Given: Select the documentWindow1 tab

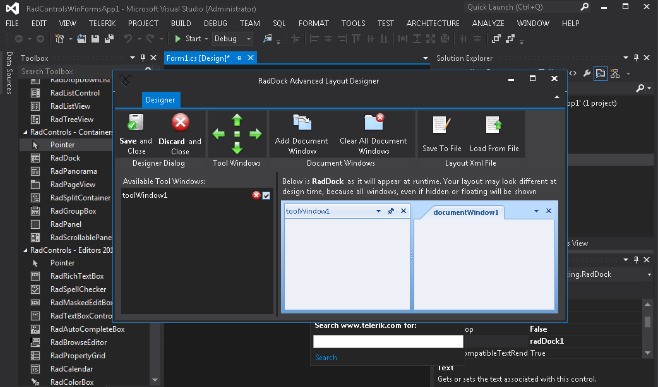Looking at the screenshot, I should click(x=465, y=212).
